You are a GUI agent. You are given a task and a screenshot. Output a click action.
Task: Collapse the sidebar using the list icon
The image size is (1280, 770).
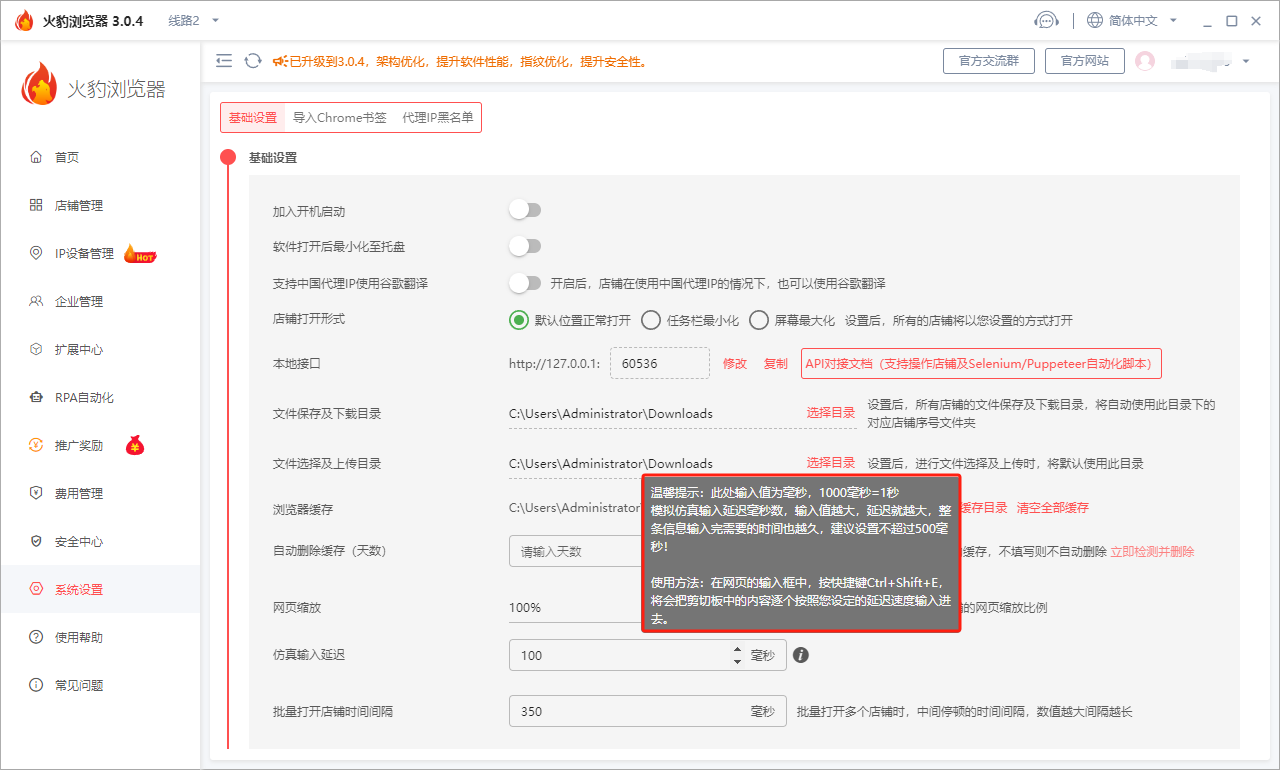224,60
